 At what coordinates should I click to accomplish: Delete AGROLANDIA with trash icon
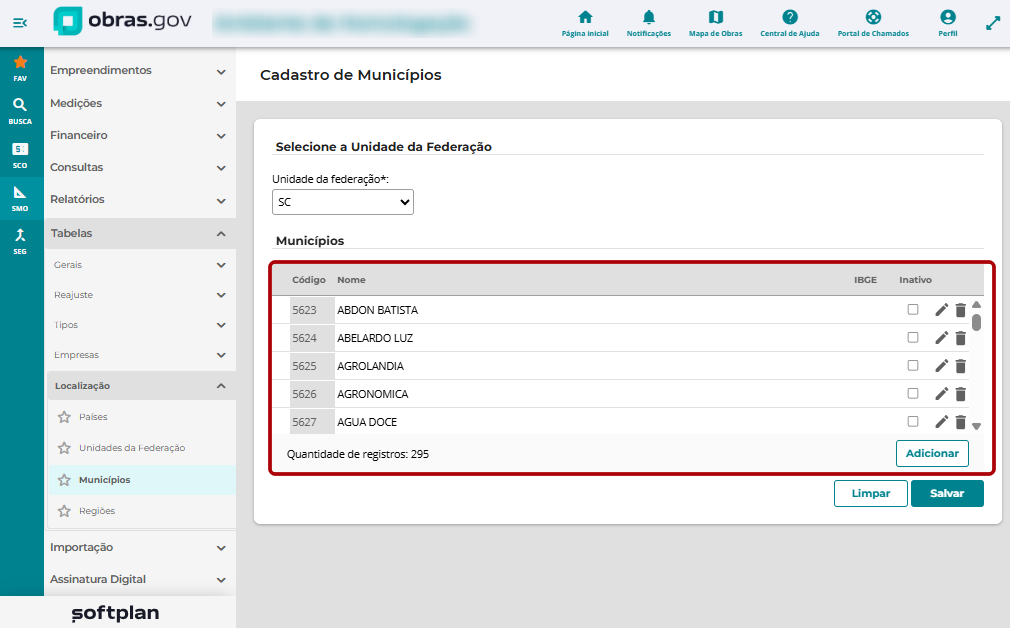click(960, 366)
